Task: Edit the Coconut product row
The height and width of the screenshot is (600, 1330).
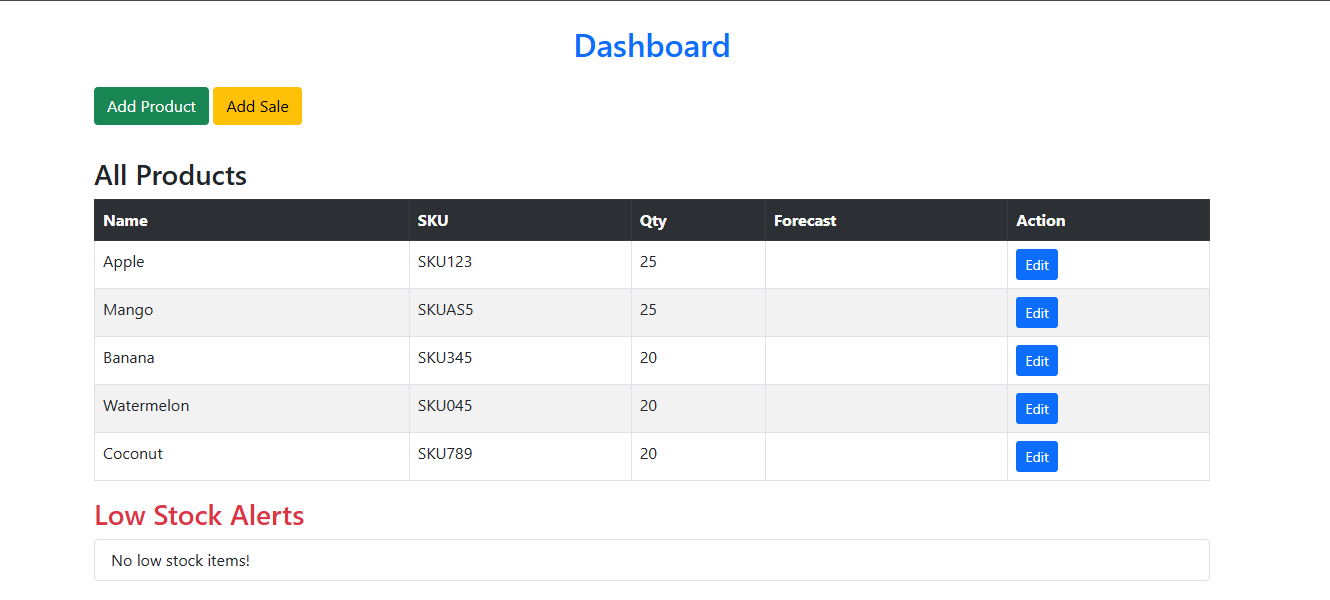Action: click(x=1037, y=457)
